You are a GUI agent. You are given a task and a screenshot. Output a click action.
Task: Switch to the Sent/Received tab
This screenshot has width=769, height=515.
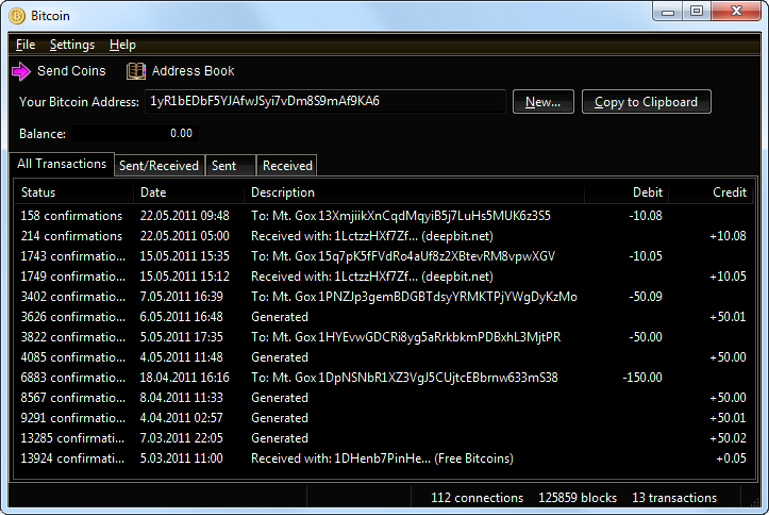click(159, 166)
